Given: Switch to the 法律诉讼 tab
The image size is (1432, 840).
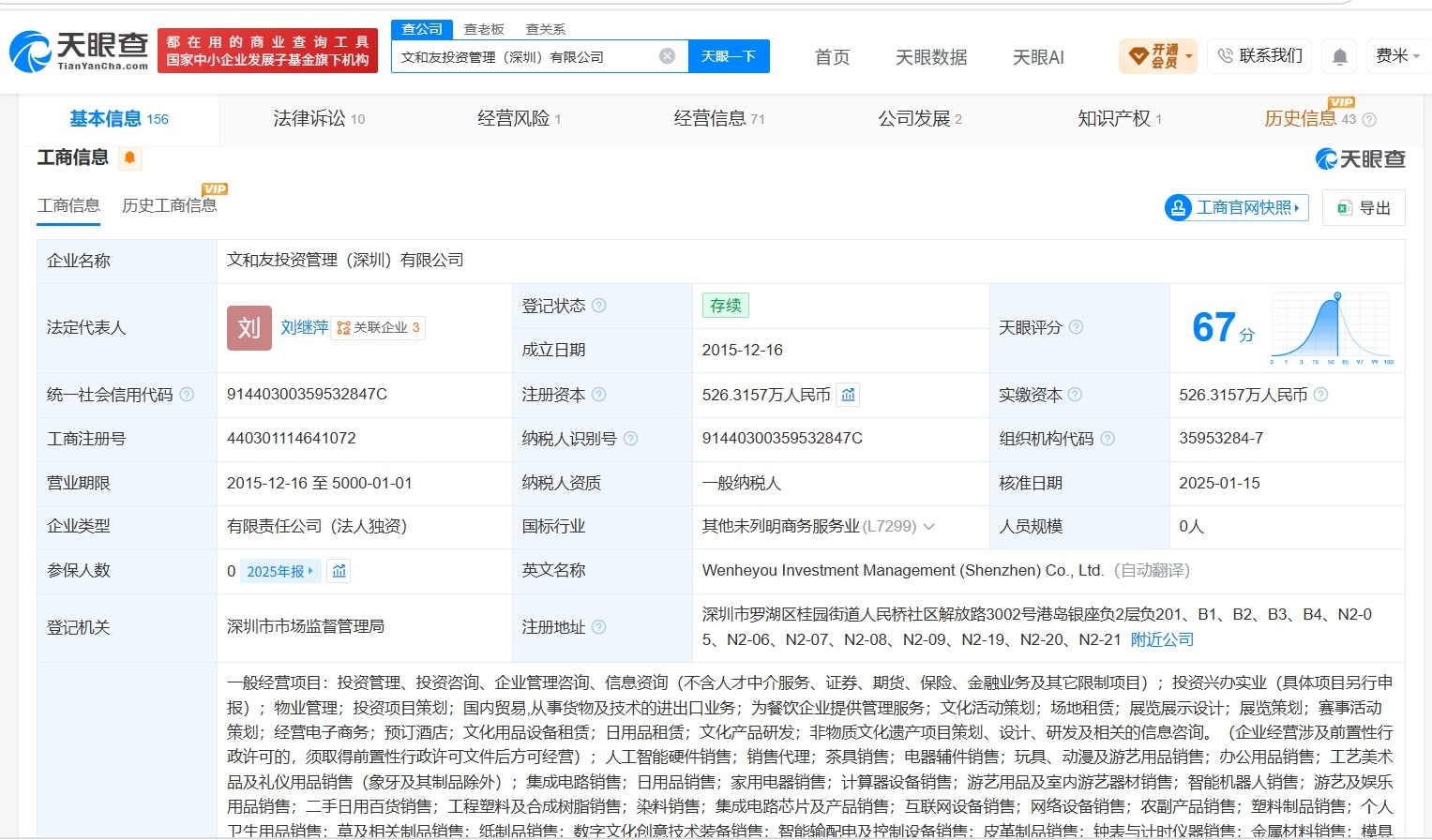Looking at the screenshot, I should 319,119.
